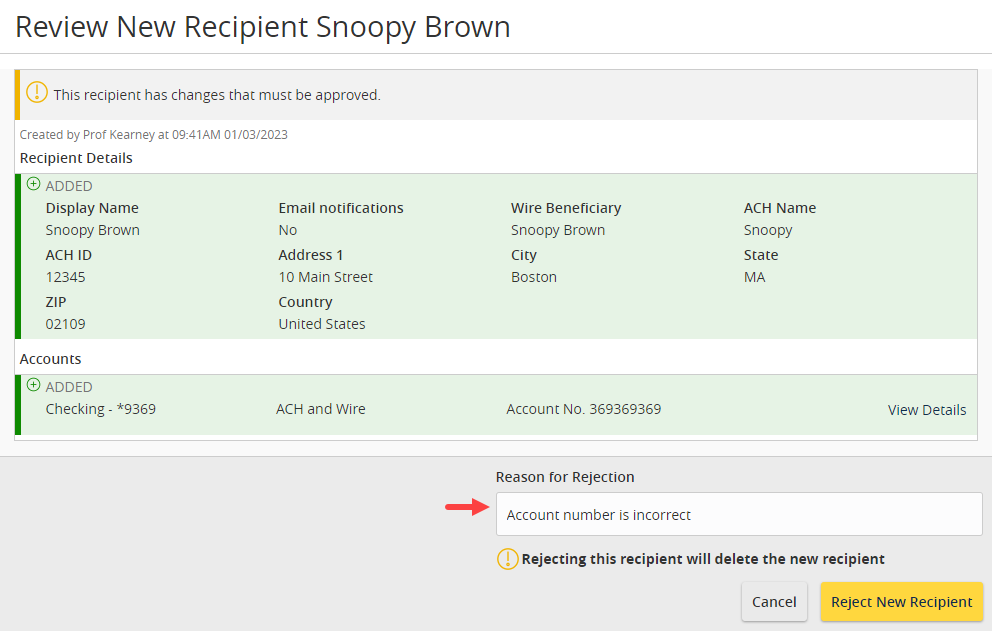992x631 pixels.
Task: Select the Country value 'United States'
Action: click(322, 324)
